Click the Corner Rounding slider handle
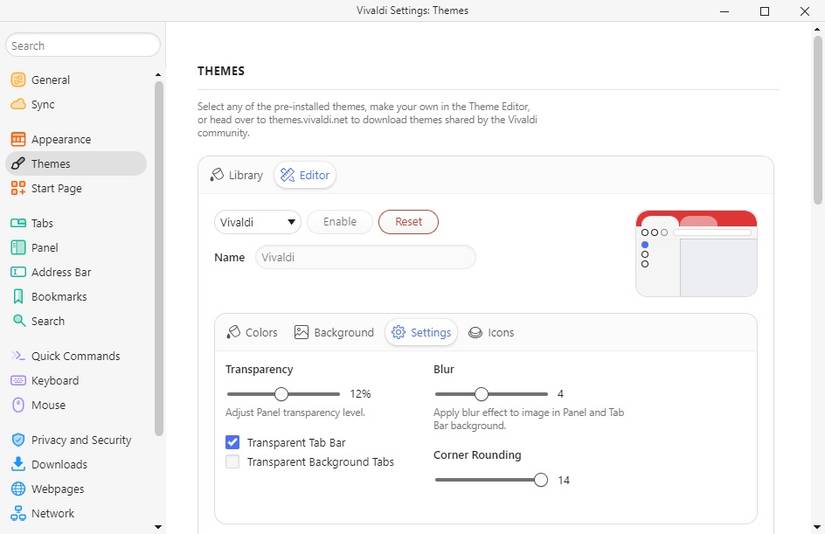Screen dimensions: 825x534 540,480
